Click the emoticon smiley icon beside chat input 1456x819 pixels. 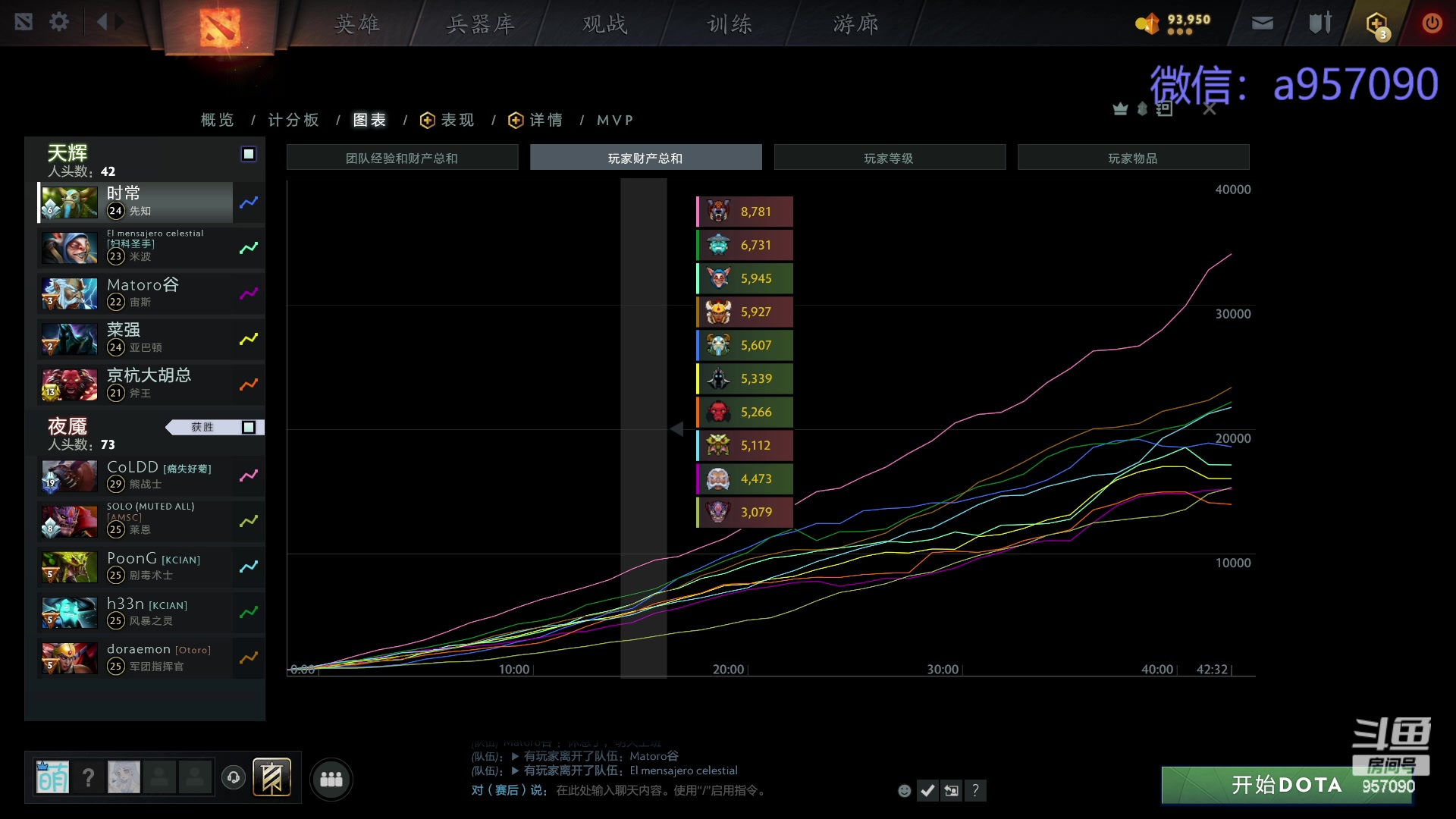click(x=904, y=790)
